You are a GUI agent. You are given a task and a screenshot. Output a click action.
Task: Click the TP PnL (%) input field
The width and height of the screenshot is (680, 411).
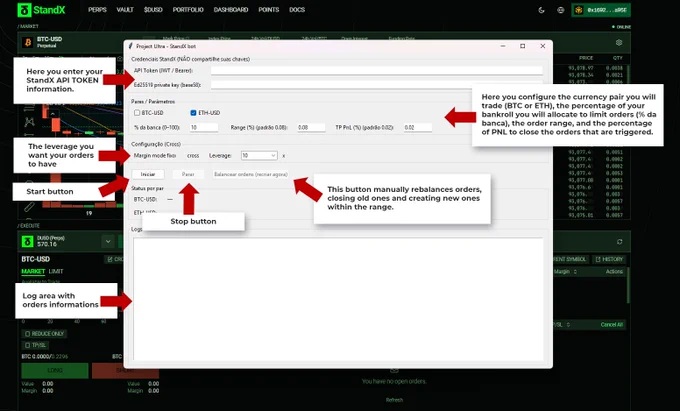(418, 127)
